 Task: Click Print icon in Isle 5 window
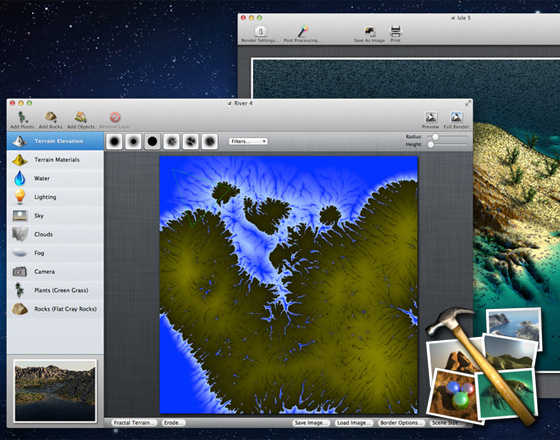(x=395, y=34)
